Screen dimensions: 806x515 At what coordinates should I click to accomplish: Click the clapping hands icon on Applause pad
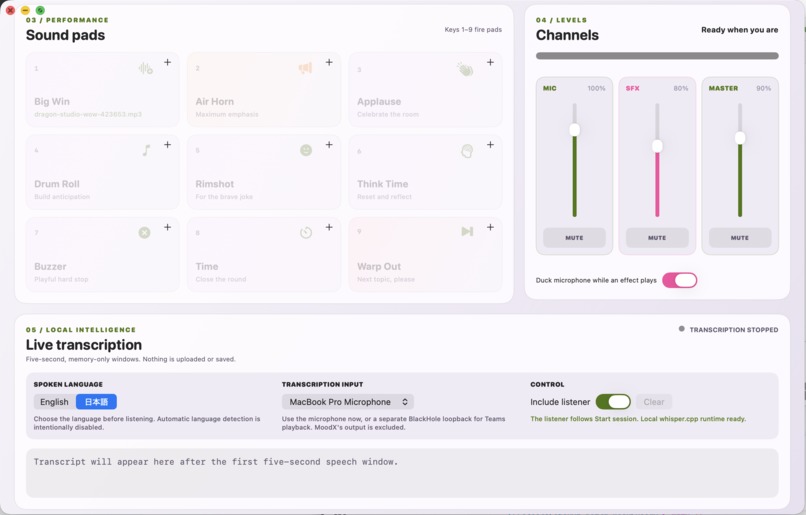(466, 69)
